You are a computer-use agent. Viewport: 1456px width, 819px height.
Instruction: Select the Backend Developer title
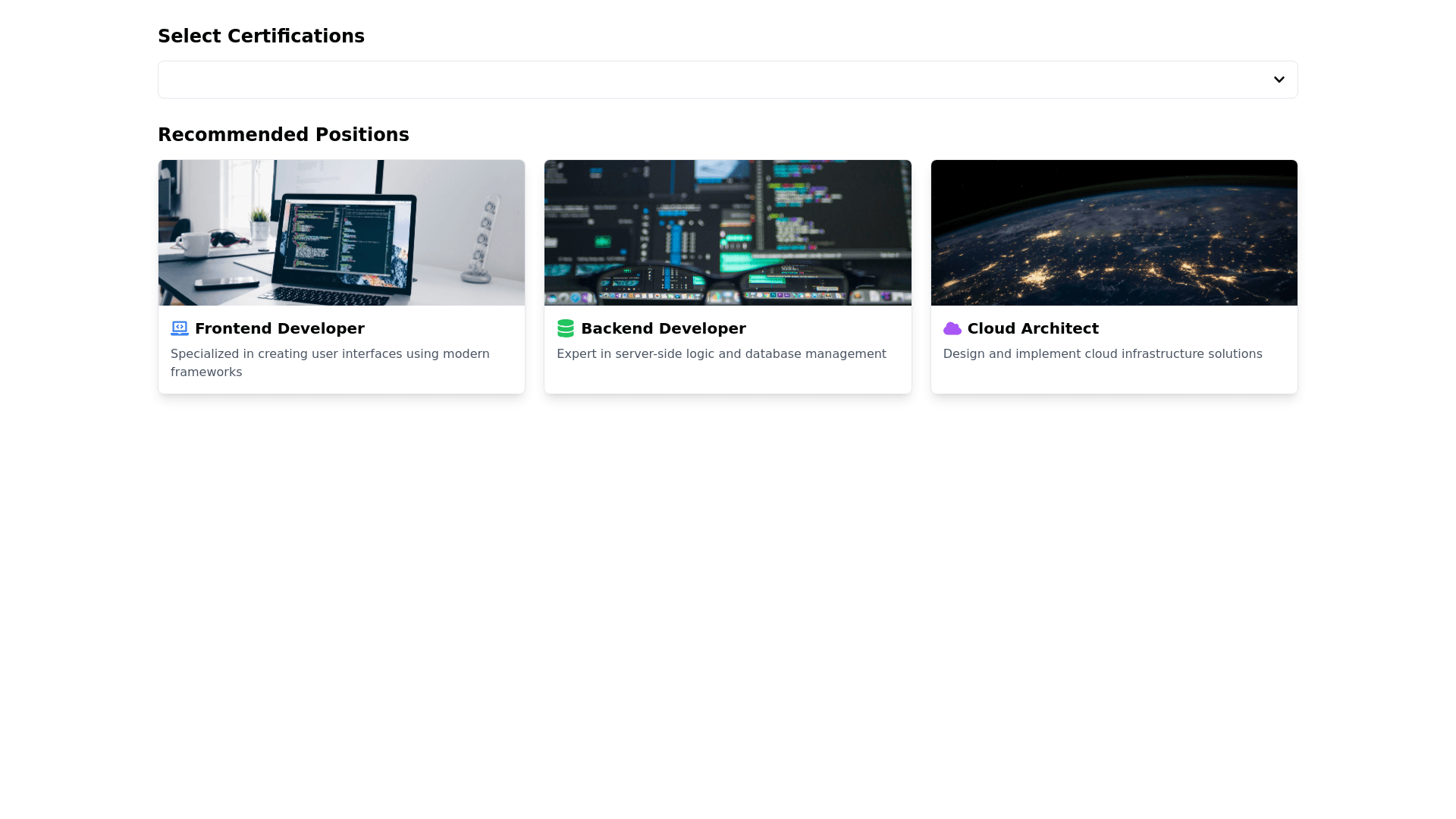[x=663, y=328]
